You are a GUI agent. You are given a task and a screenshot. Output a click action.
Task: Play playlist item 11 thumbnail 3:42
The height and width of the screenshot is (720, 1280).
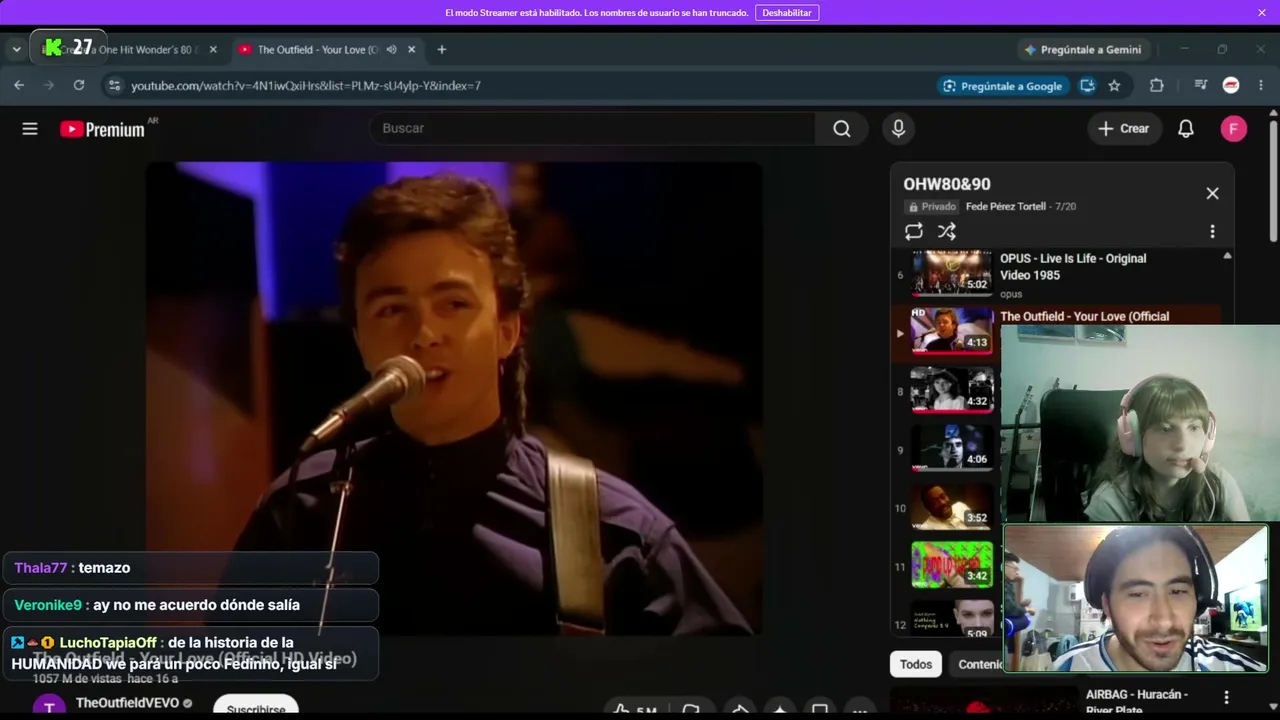click(x=952, y=565)
